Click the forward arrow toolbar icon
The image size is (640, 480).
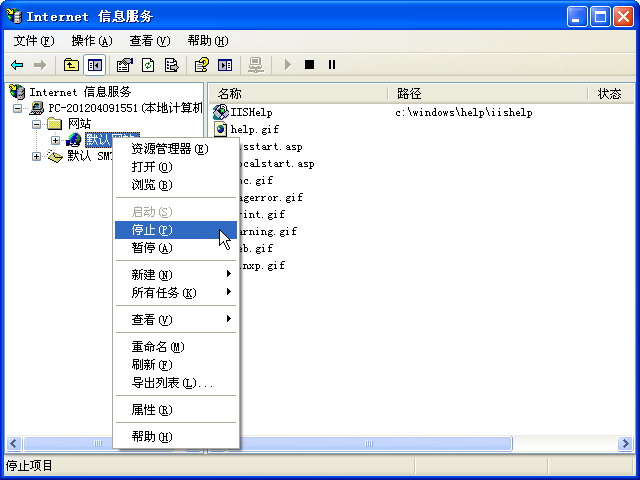(x=40, y=65)
